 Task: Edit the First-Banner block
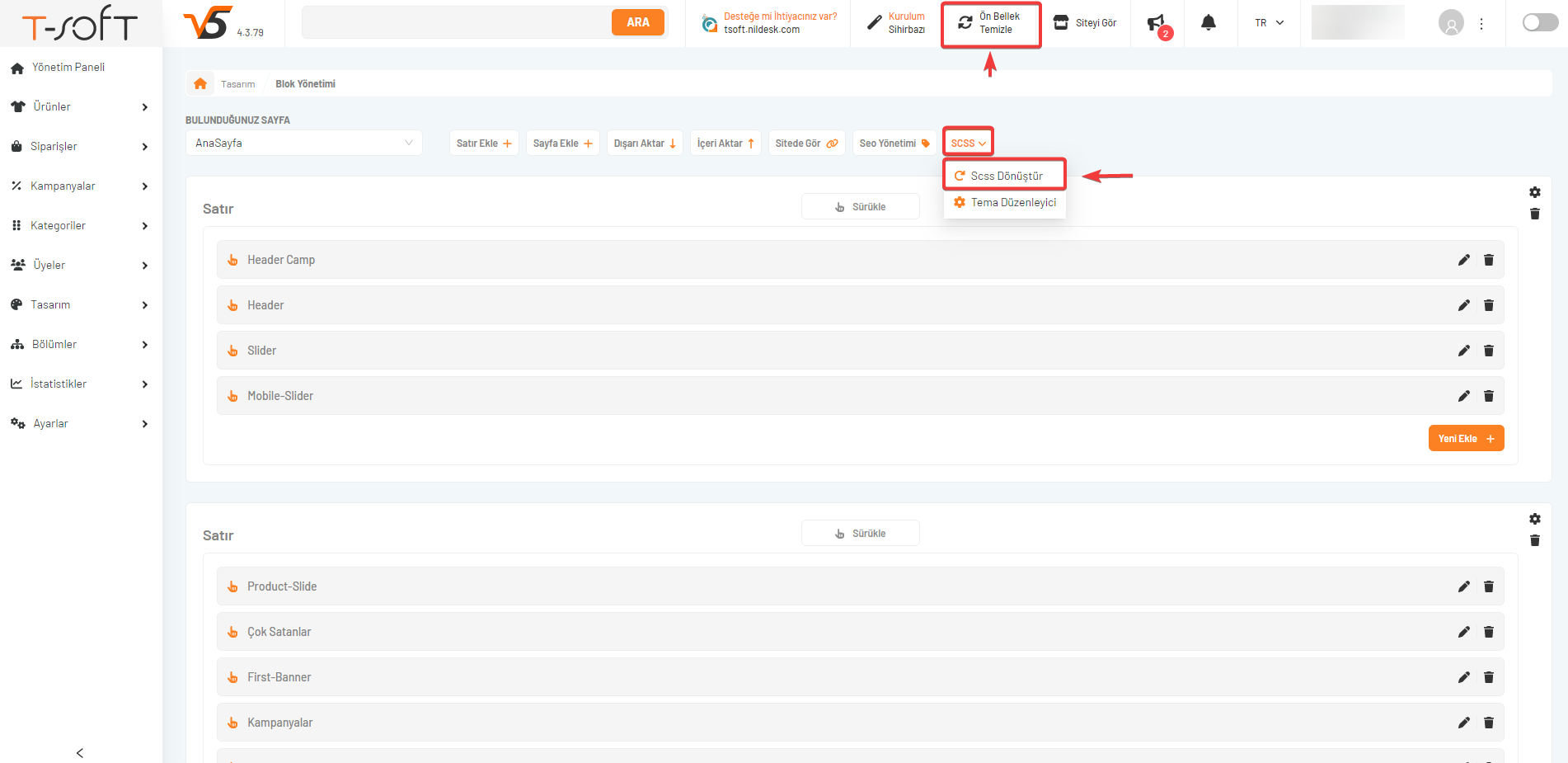pos(1463,677)
